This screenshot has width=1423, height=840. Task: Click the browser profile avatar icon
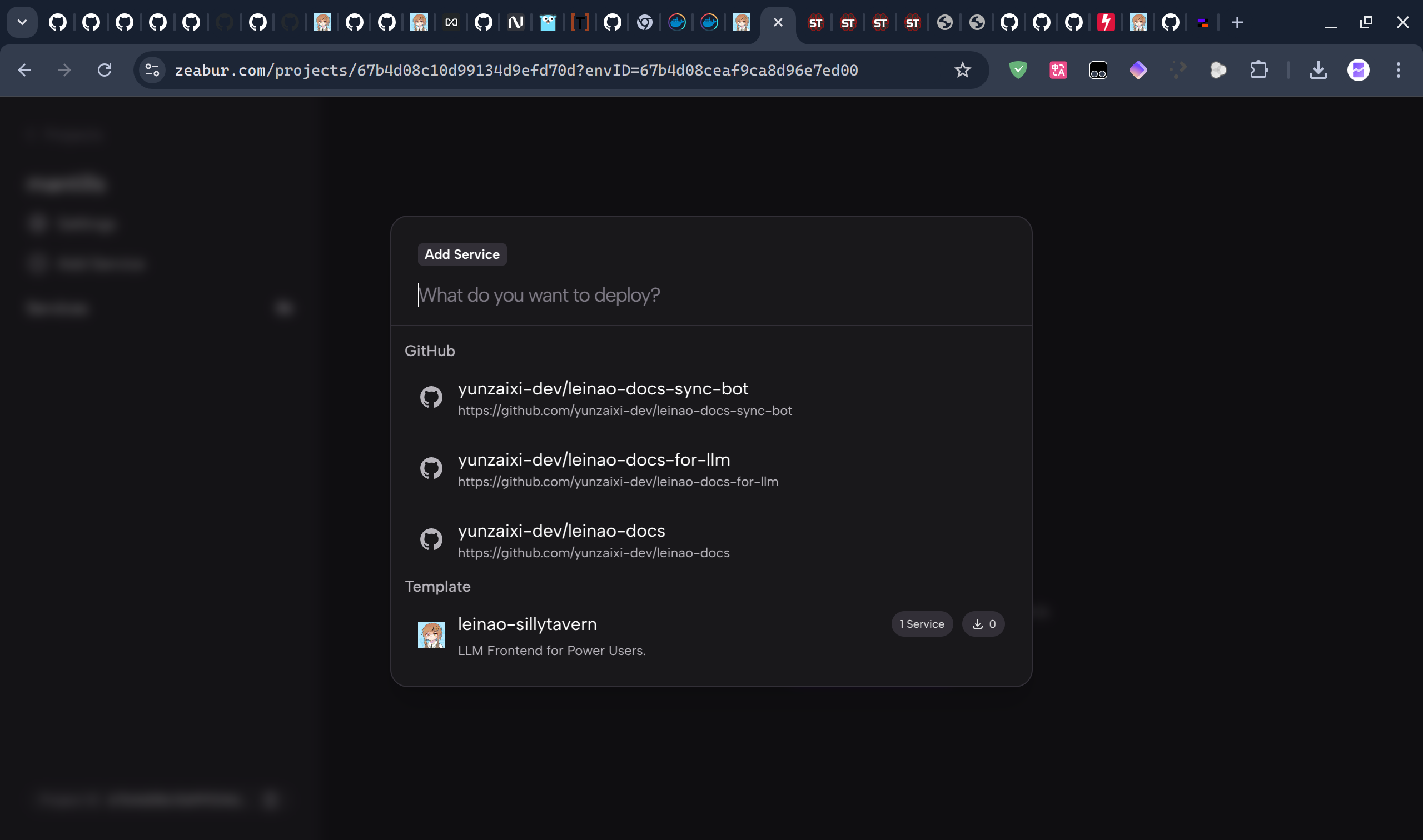[x=1359, y=70]
